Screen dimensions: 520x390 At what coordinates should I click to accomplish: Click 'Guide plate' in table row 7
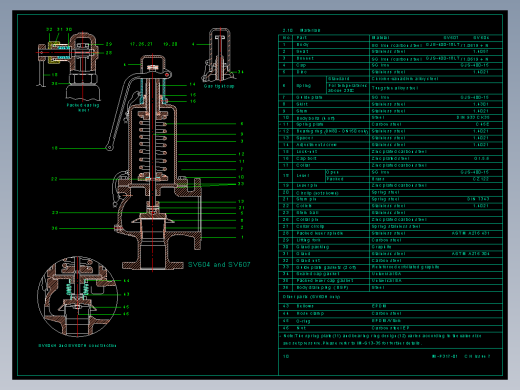[309, 97]
